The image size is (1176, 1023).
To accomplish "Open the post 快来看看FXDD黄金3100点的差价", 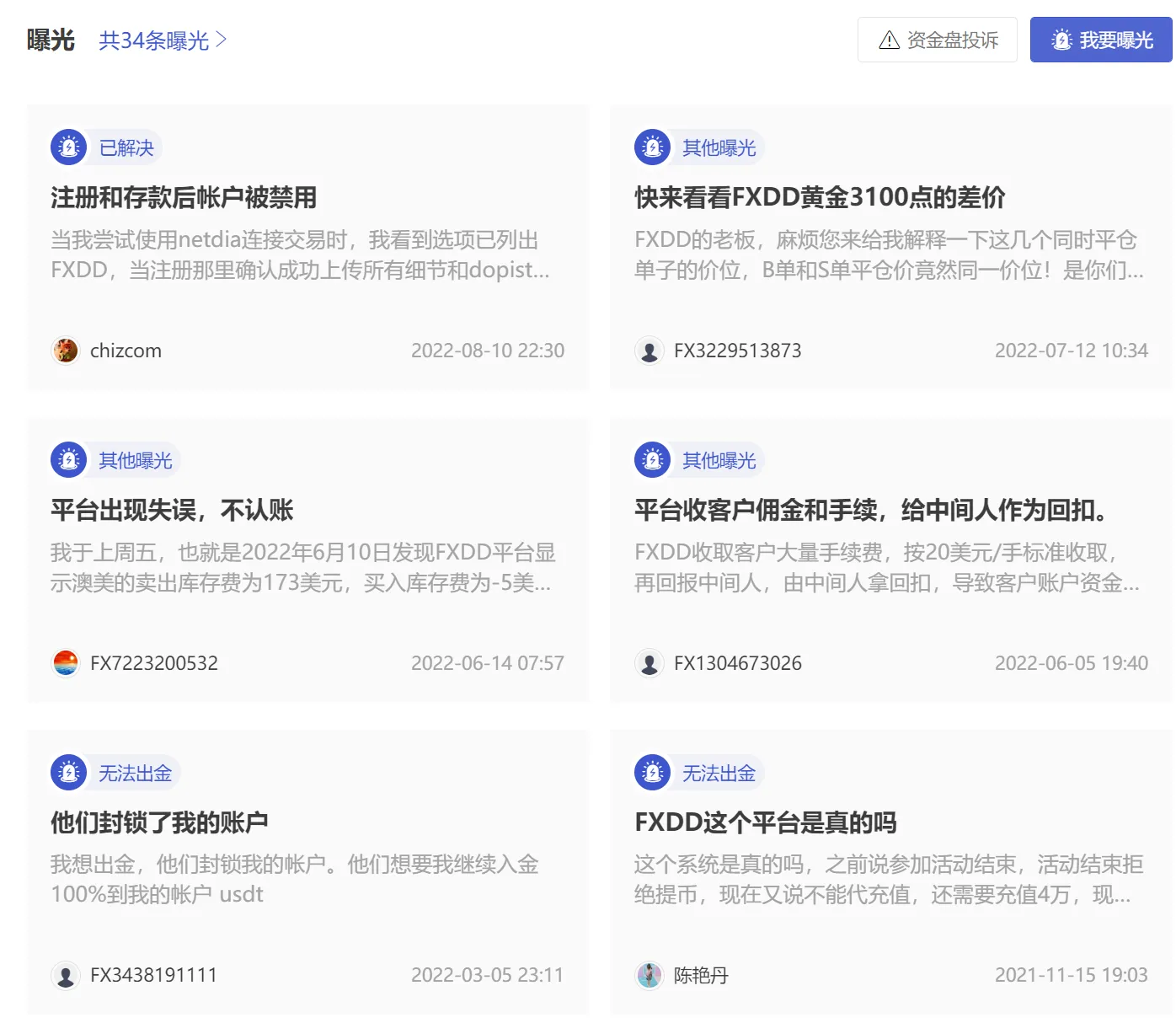I will 820,197.
